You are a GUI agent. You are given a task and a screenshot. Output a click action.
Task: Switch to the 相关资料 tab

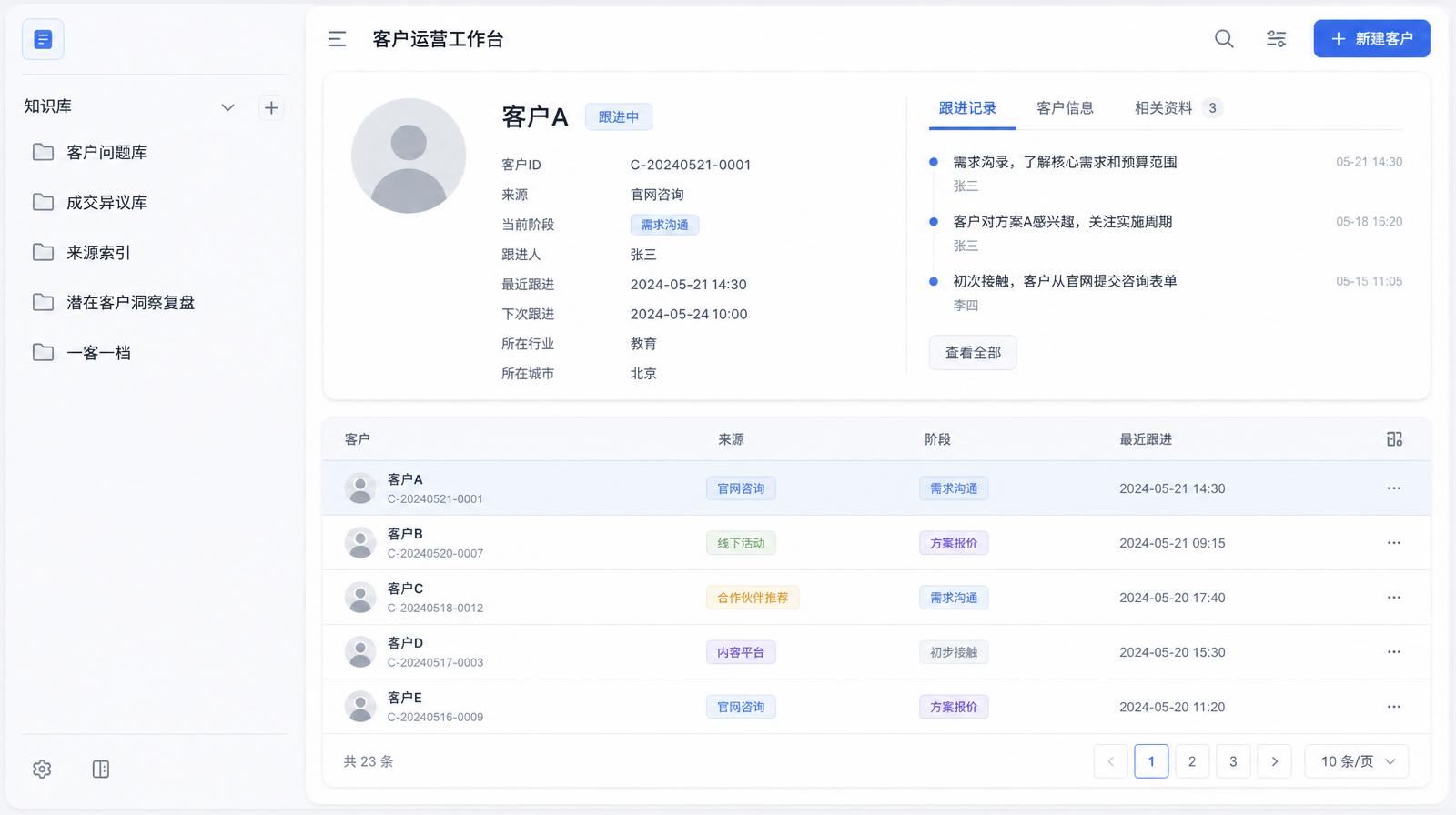(1178, 108)
